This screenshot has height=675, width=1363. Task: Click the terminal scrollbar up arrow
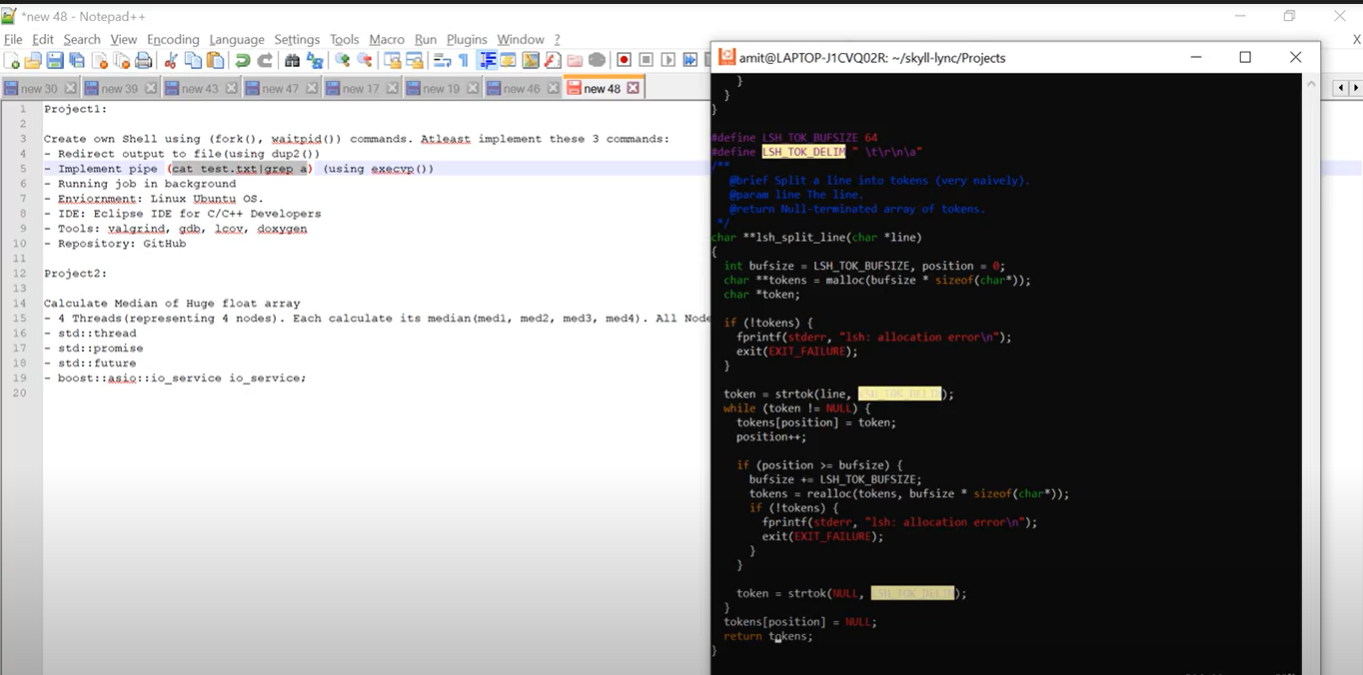click(1311, 84)
